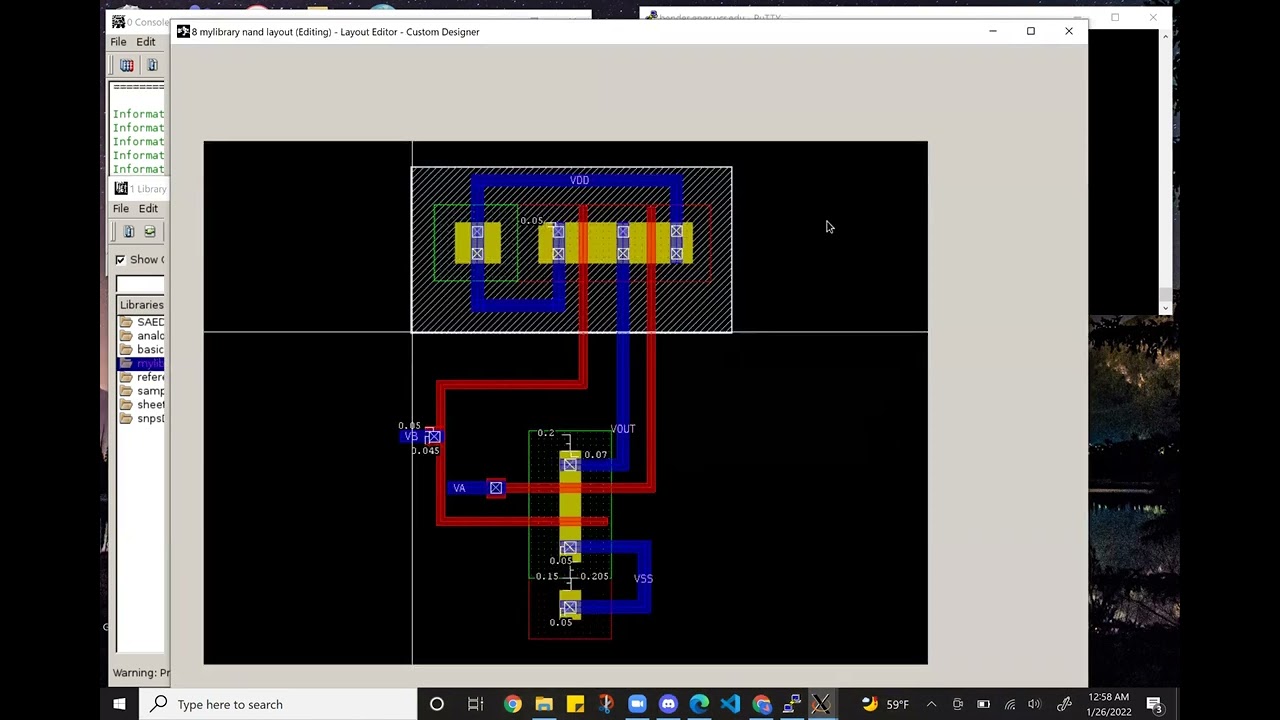Screen dimensions: 1280x720
Task: Click the VDD label in layout
Action: pyautogui.click(x=579, y=181)
